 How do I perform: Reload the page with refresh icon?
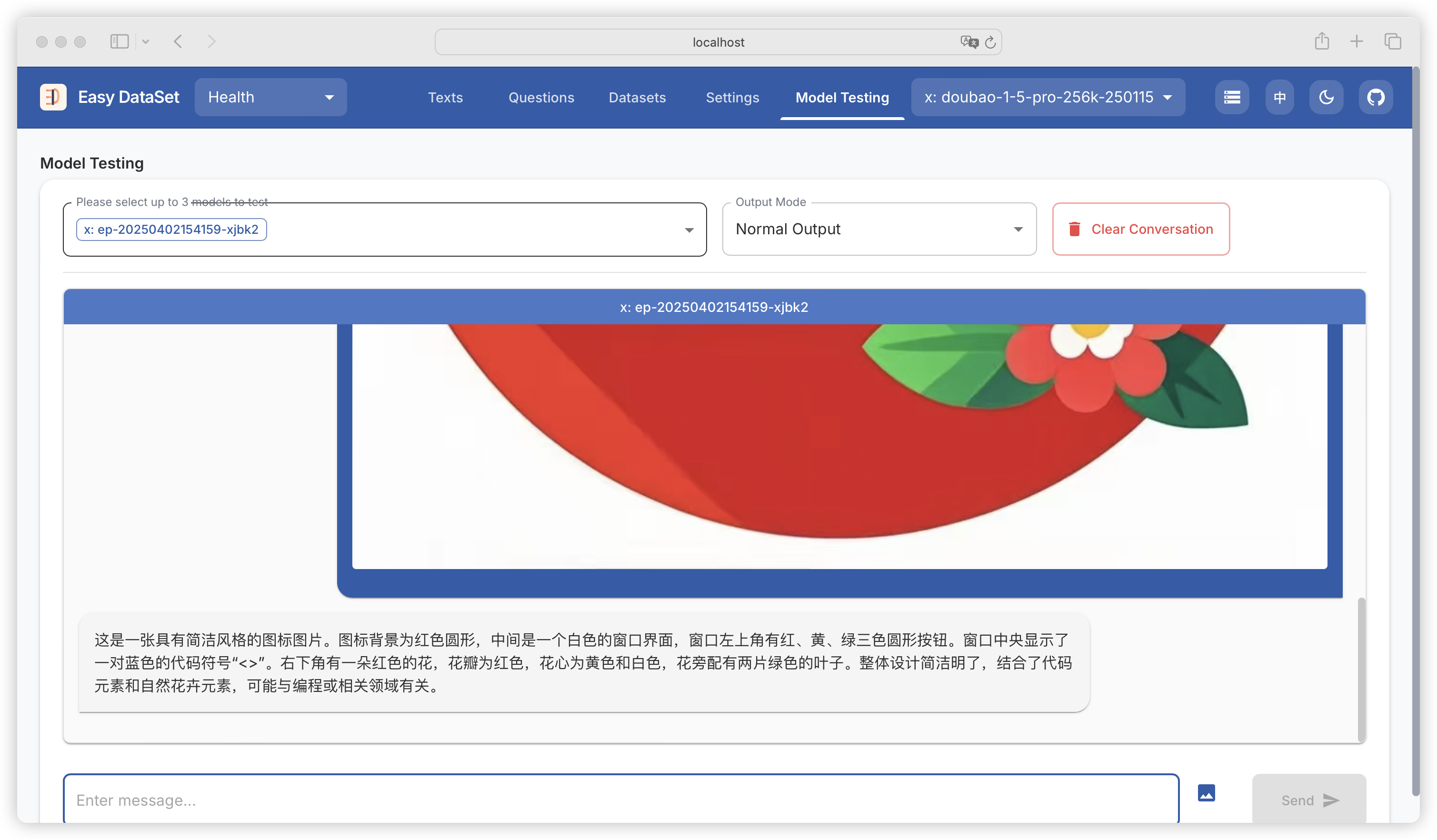pyautogui.click(x=990, y=41)
